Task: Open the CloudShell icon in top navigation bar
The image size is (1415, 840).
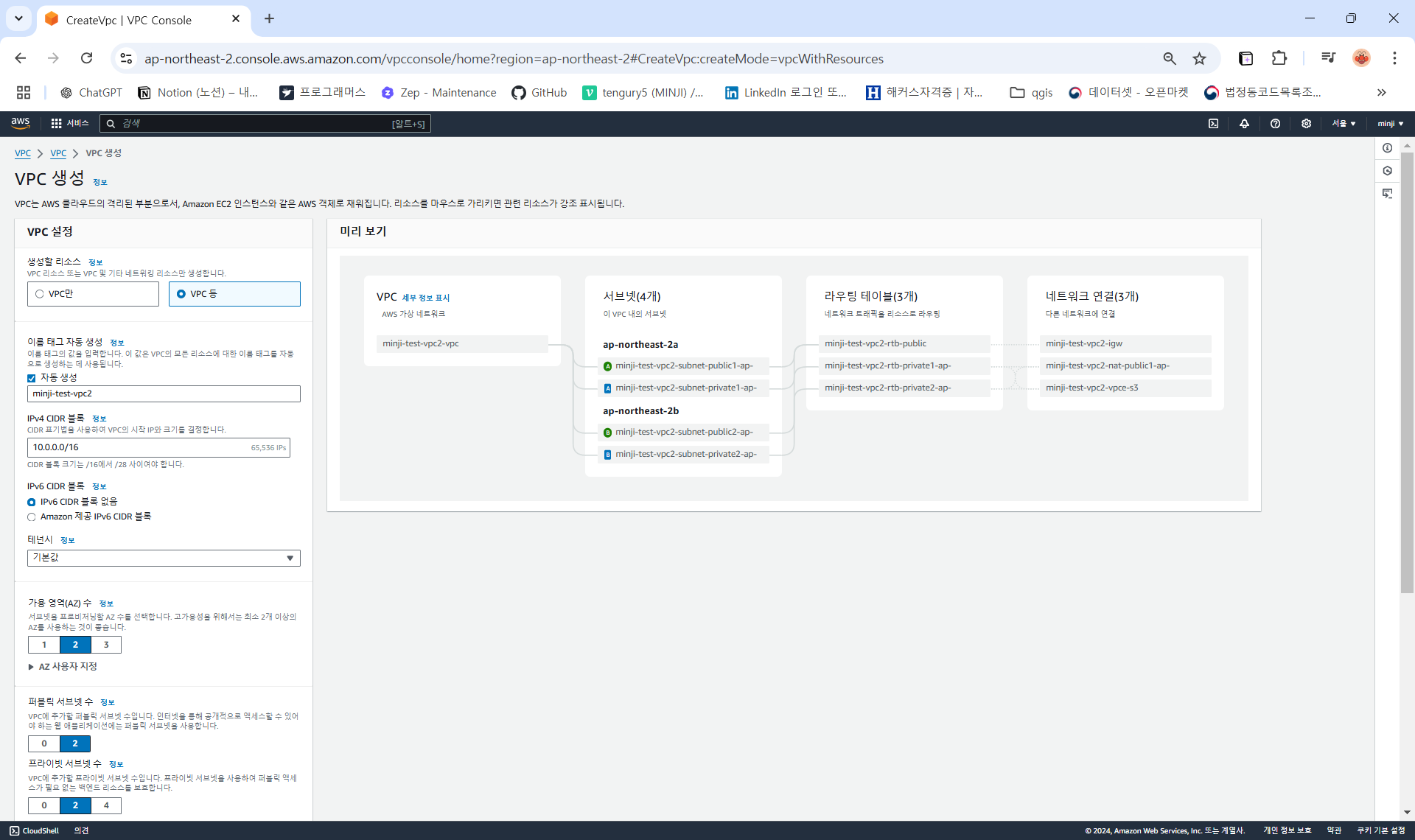Action: pos(1213,123)
